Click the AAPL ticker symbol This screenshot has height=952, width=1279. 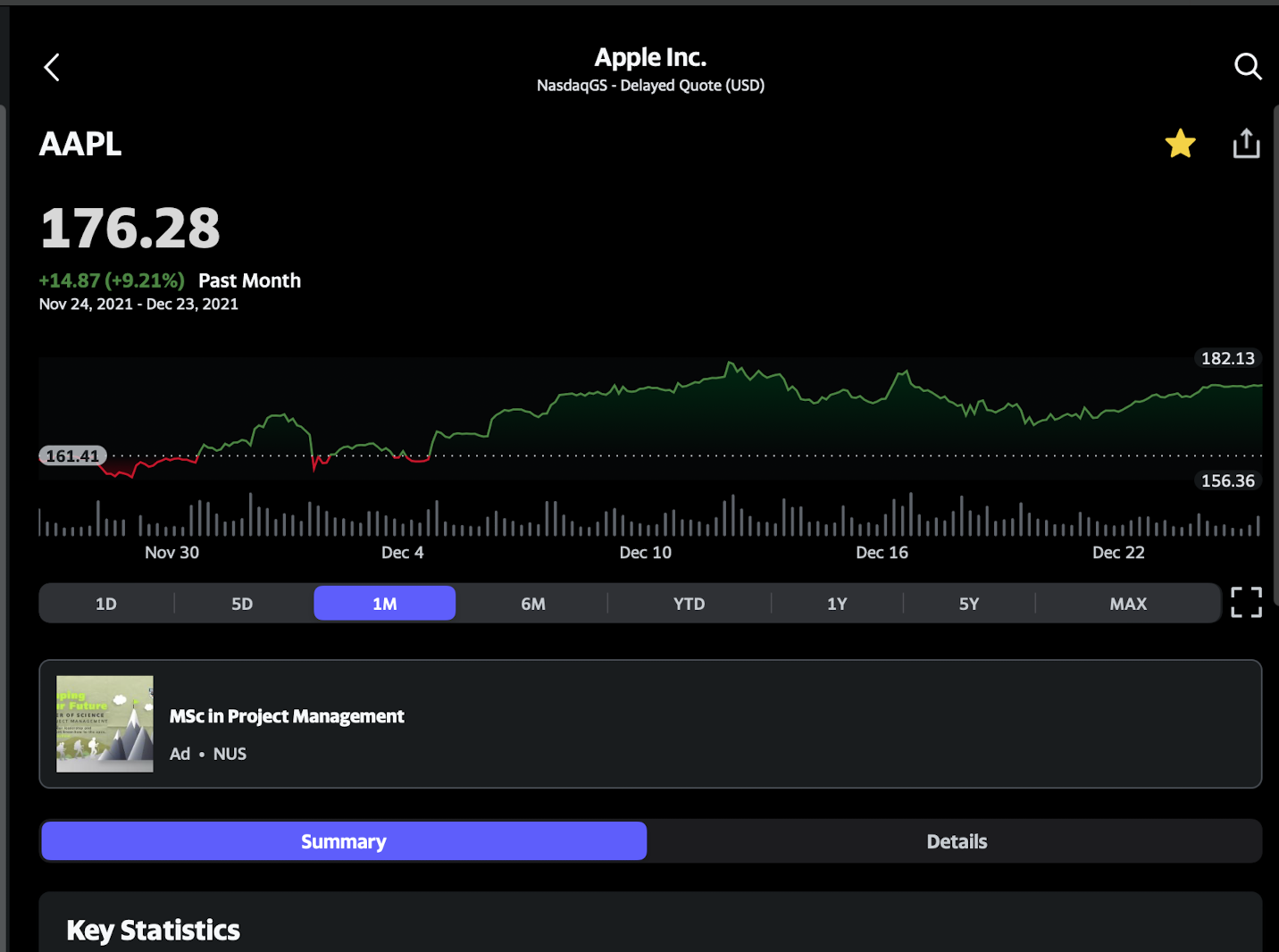click(80, 144)
